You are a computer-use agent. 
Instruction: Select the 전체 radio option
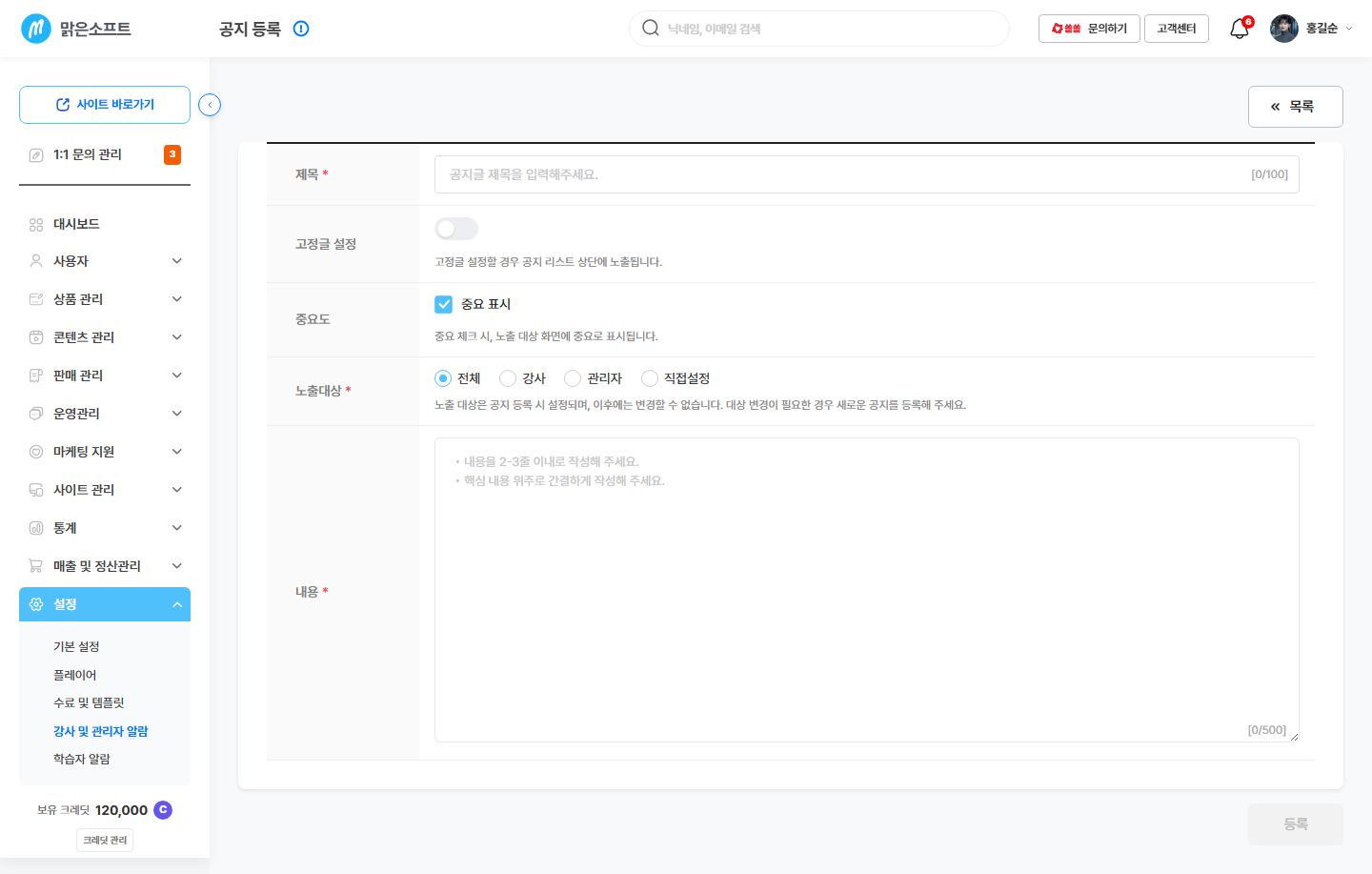[443, 378]
